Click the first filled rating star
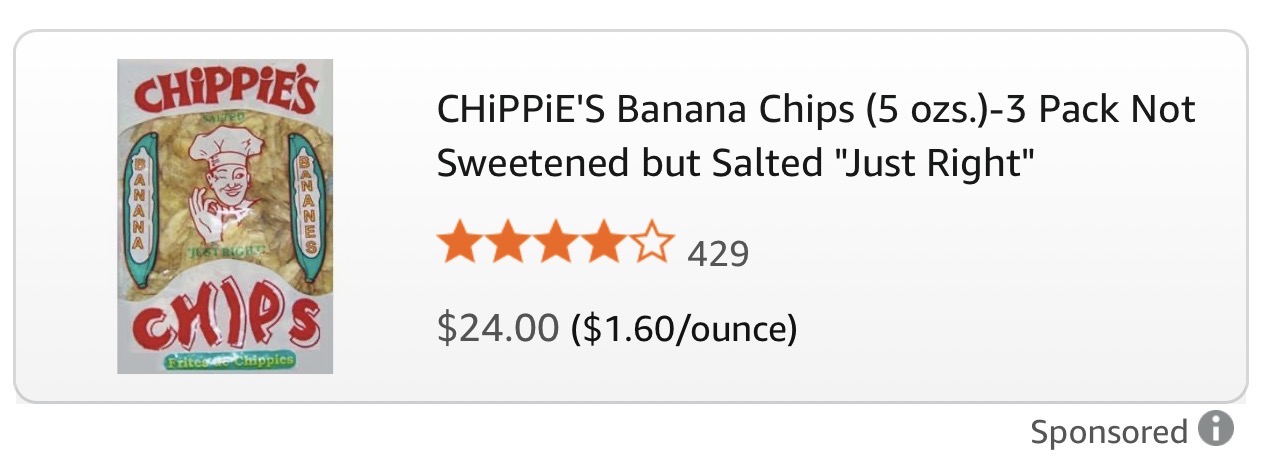Image resolution: width=1266 pixels, height=467 pixels. point(459,245)
